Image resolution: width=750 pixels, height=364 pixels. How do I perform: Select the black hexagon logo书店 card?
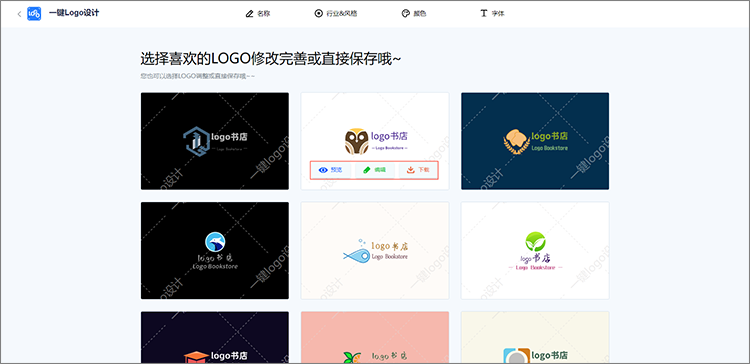pos(215,141)
